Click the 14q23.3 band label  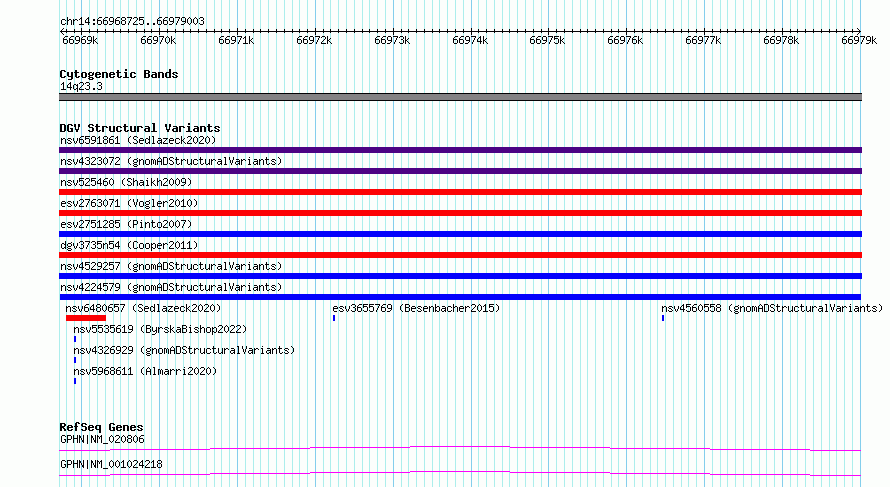point(81,86)
